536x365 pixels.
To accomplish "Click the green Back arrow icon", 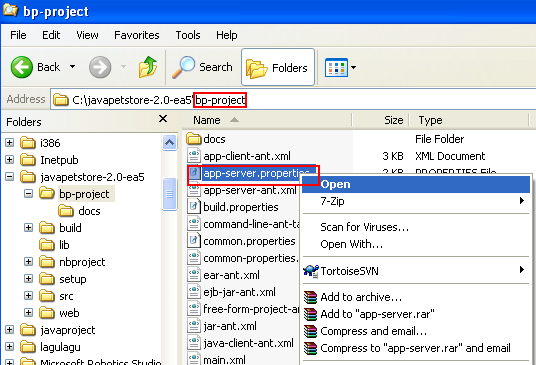I will coord(22,67).
